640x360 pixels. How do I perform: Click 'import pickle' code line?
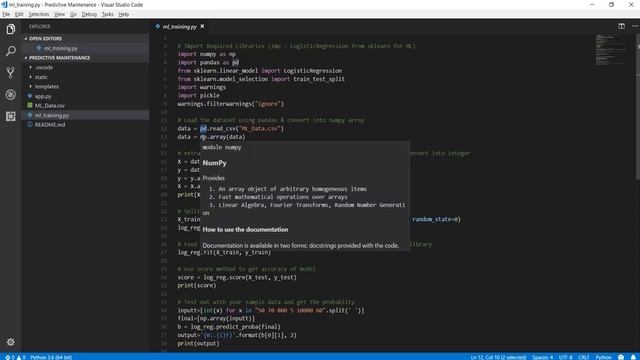click(x=198, y=95)
